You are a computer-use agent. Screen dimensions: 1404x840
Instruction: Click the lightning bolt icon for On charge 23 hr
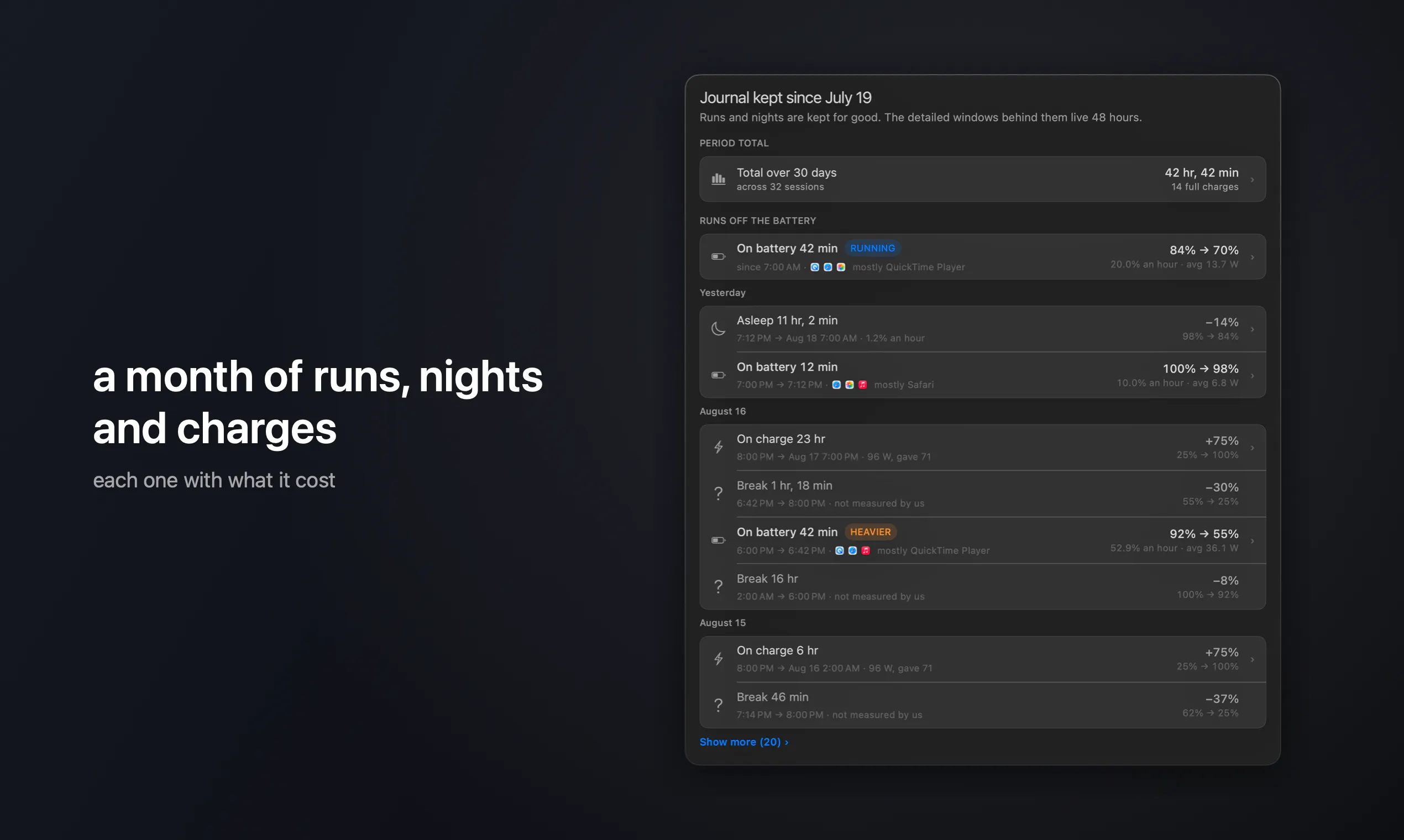[x=719, y=447]
